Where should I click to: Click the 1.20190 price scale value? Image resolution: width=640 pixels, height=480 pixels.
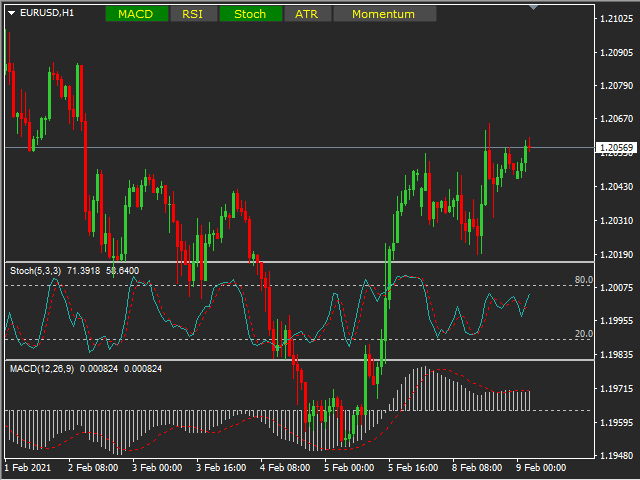[x=616, y=254]
